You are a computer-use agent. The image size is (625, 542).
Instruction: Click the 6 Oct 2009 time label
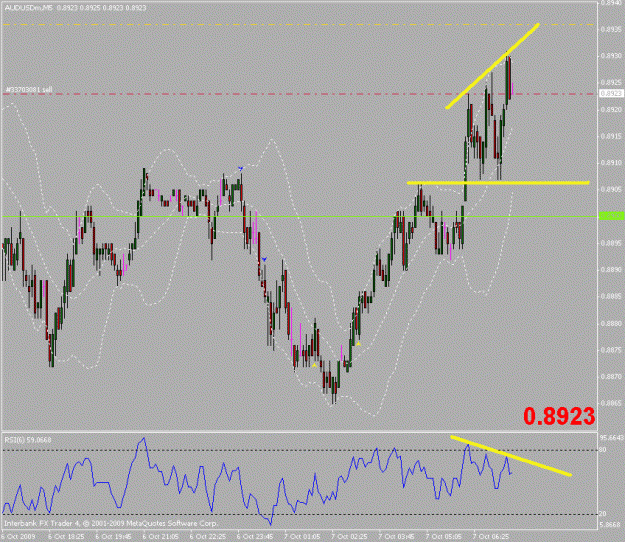point(19,536)
